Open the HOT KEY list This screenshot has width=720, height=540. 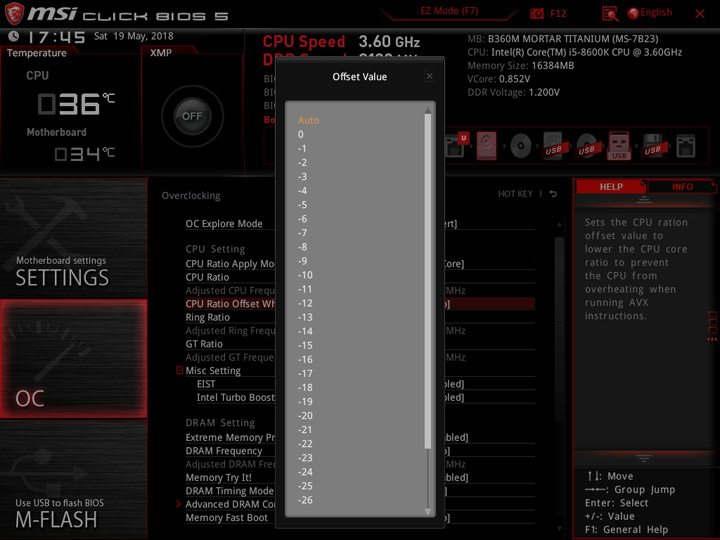515,194
